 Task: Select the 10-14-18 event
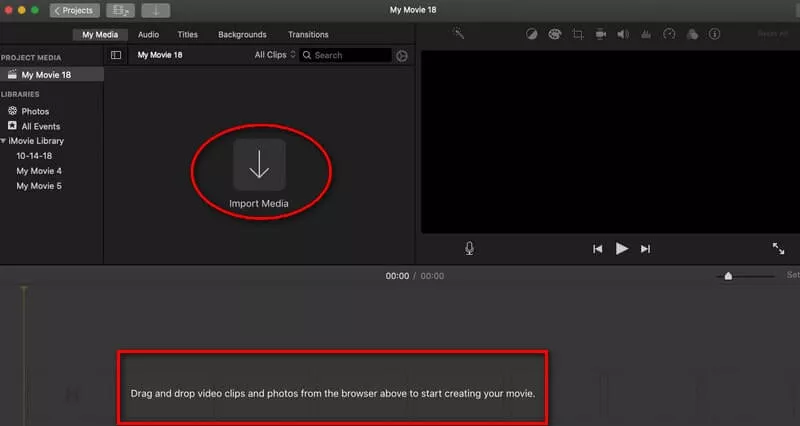pyautogui.click(x=34, y=156)
